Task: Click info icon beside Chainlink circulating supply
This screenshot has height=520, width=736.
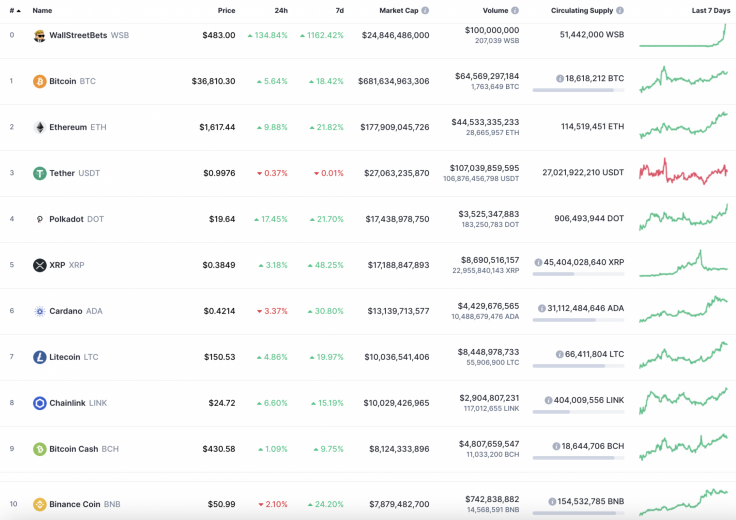Action: tap(548, 400)
